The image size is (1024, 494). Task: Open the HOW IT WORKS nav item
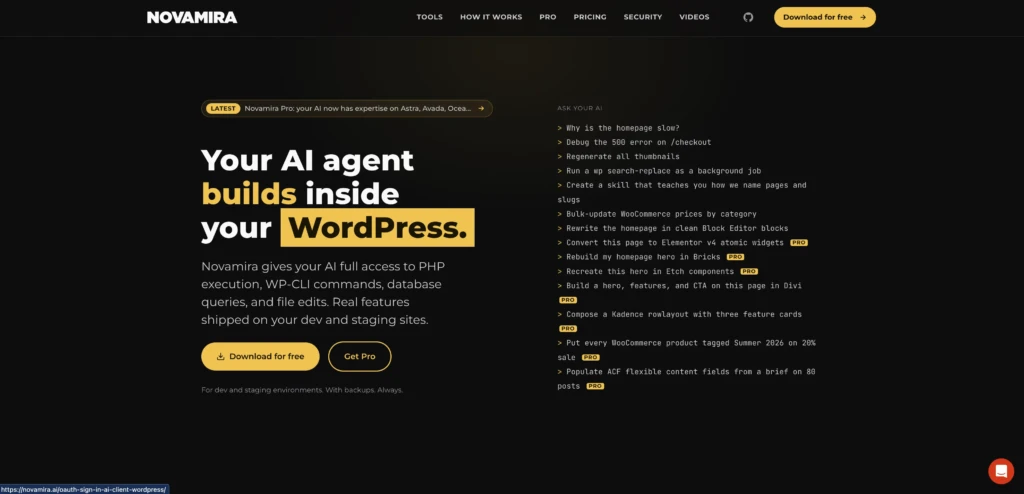pyautogui.click(x=491, y=17)
